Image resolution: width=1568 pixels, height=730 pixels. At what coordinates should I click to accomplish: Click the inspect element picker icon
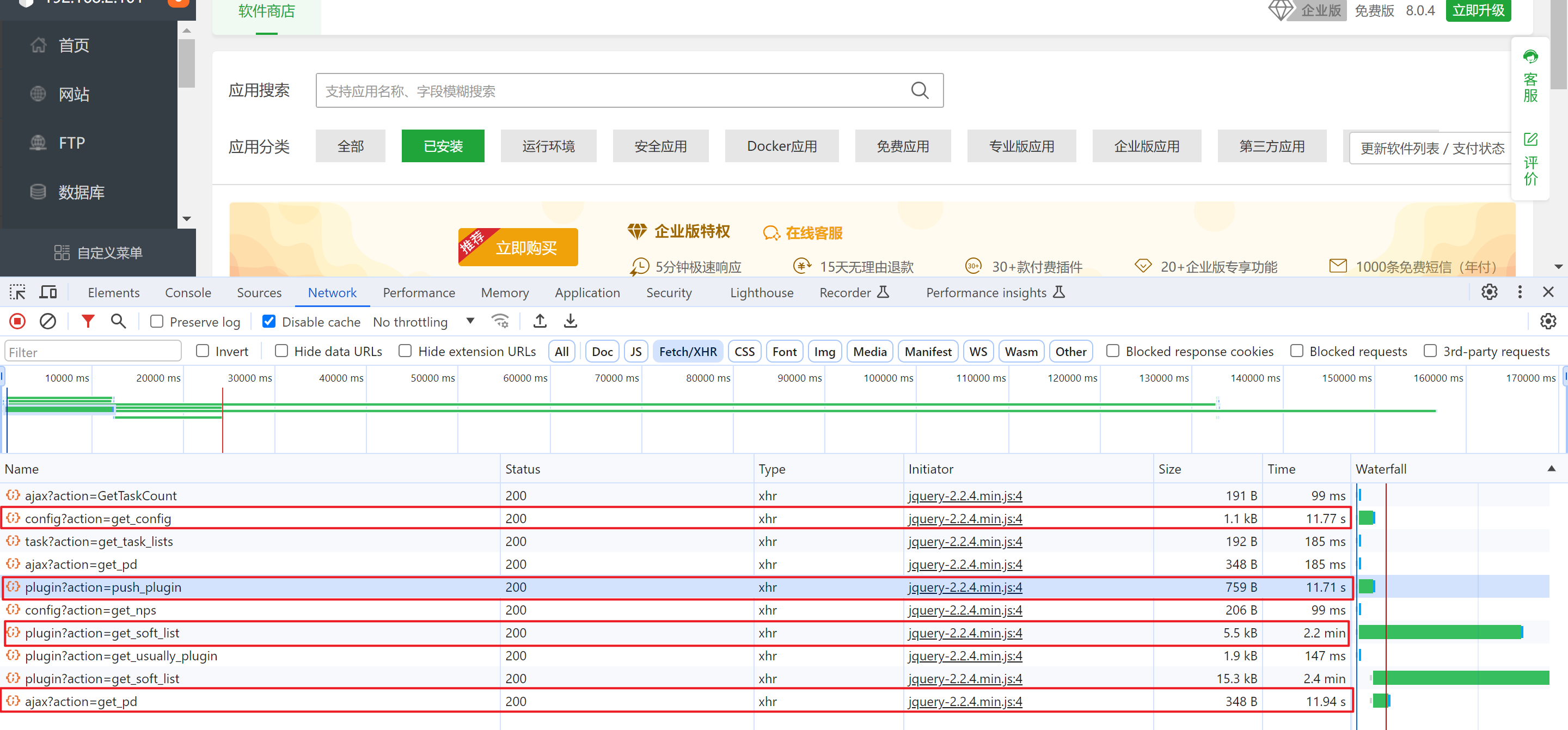17,292
